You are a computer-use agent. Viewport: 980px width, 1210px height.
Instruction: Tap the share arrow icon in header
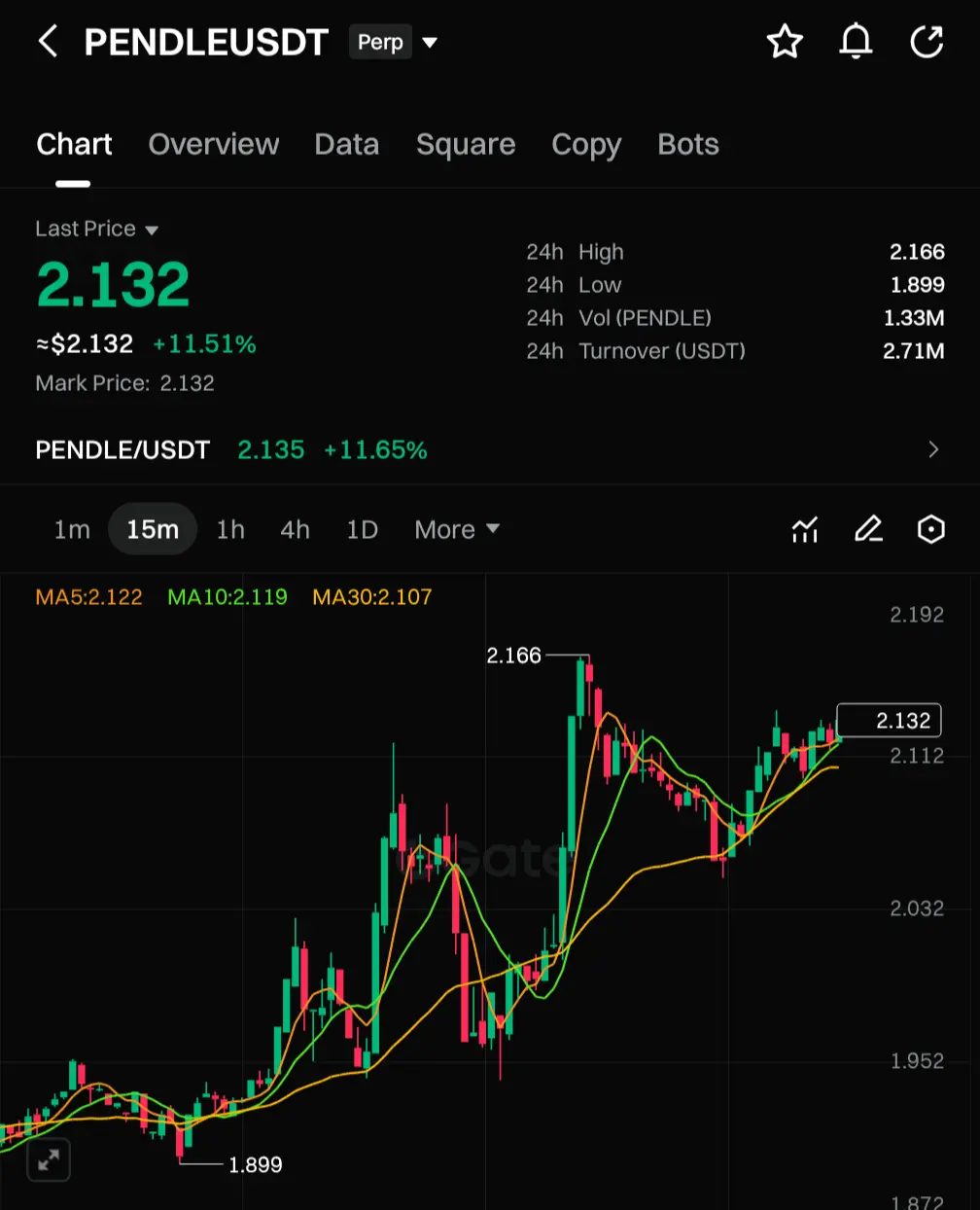pos(927,42)
